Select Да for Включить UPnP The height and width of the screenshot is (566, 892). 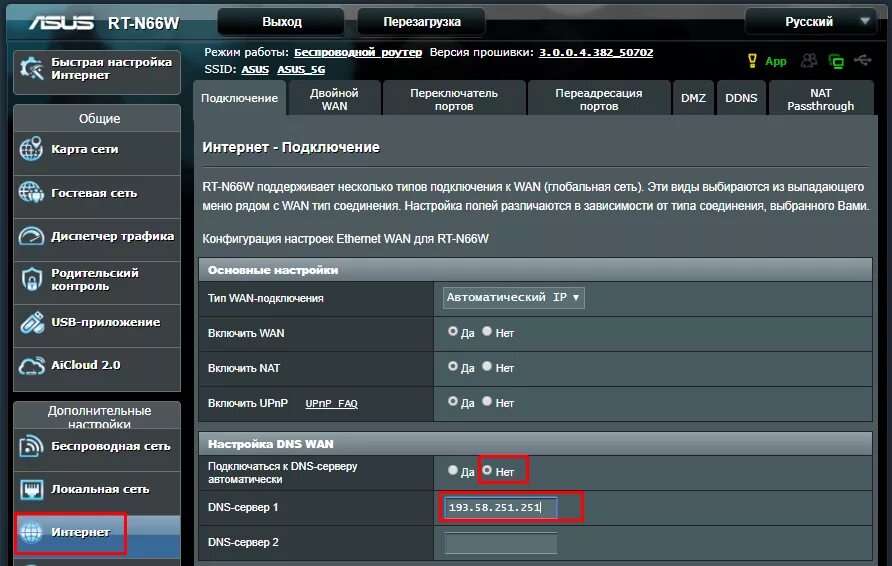tap(453, 401)
